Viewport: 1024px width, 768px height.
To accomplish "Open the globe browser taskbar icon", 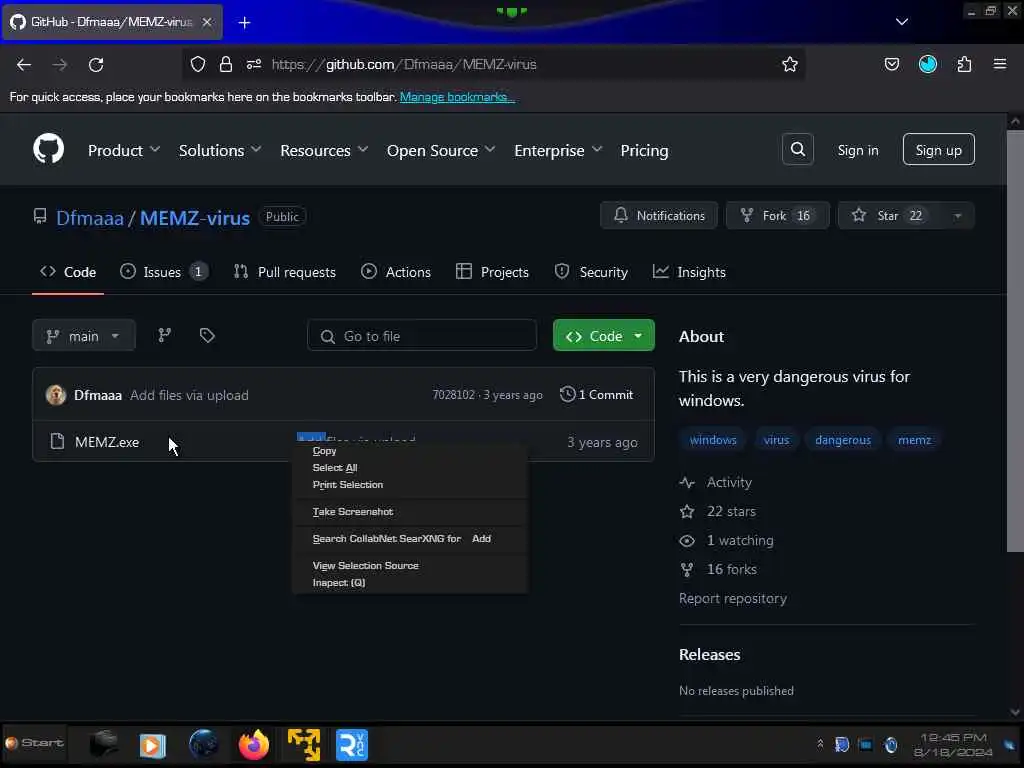I will [204, 744].
